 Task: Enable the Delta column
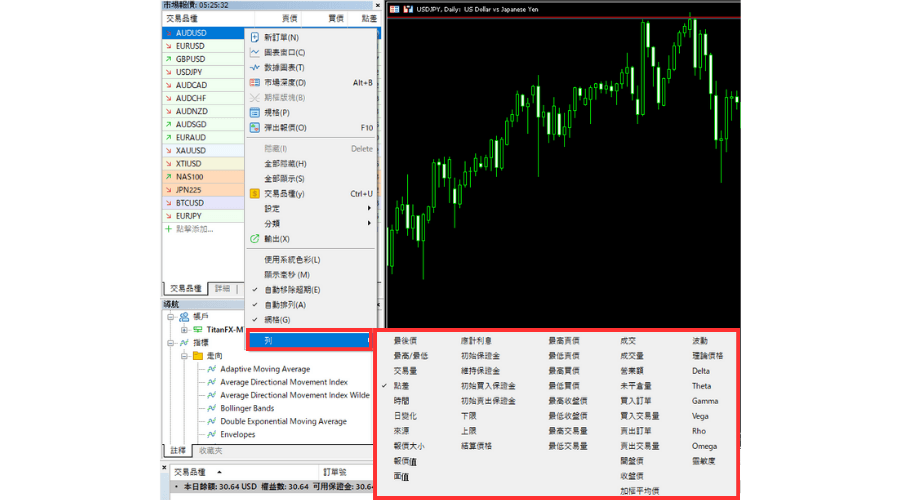click(701, 371)
